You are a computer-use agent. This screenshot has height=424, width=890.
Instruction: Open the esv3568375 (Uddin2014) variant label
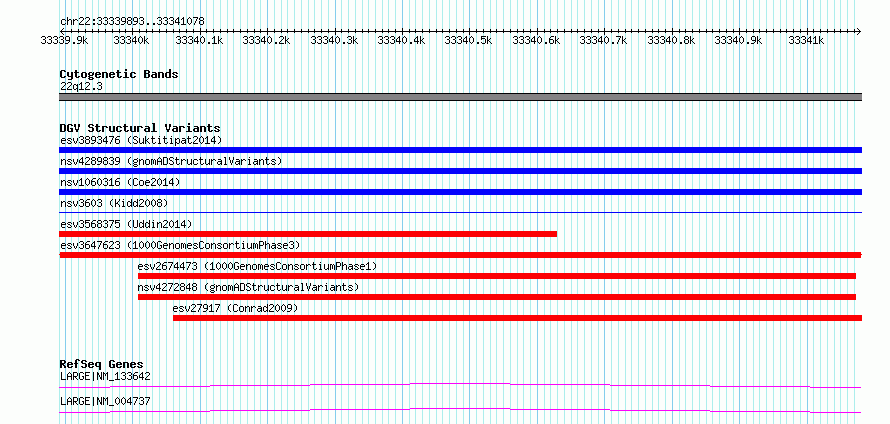click(x=126, y=224)
